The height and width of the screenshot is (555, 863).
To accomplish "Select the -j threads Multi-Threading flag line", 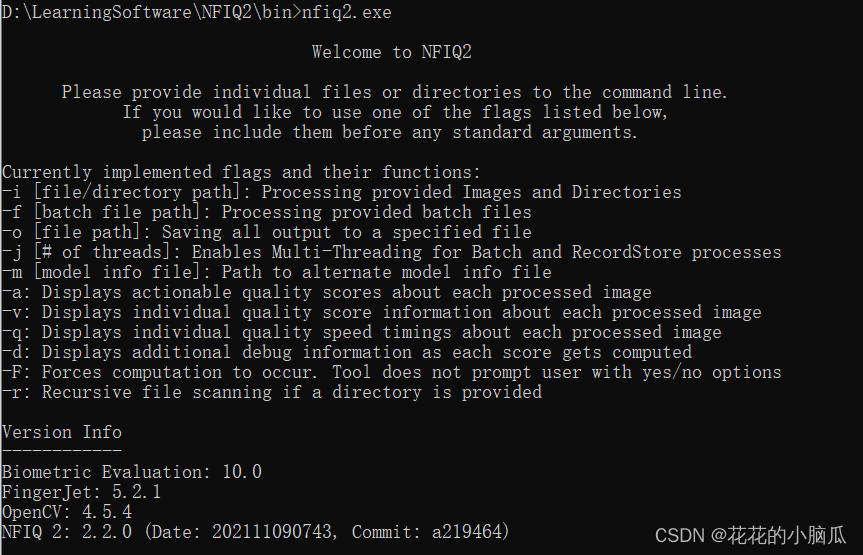I will tap(392, 252).
